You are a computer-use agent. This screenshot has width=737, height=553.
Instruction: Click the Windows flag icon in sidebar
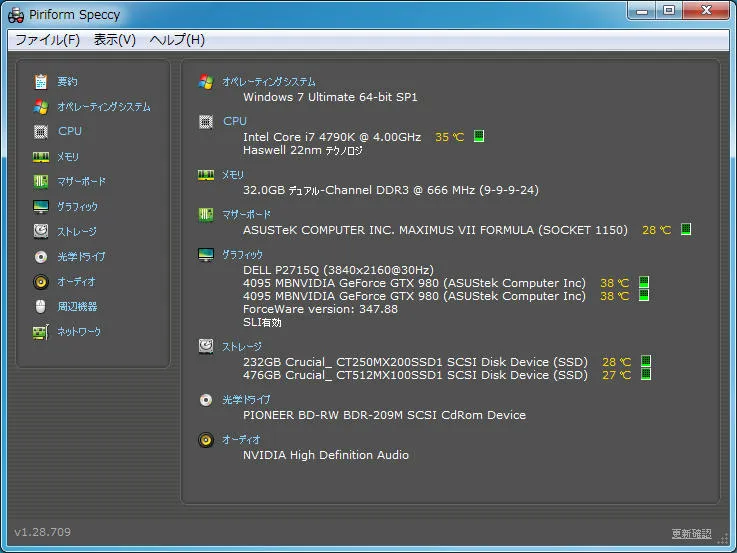pos(41,107)
